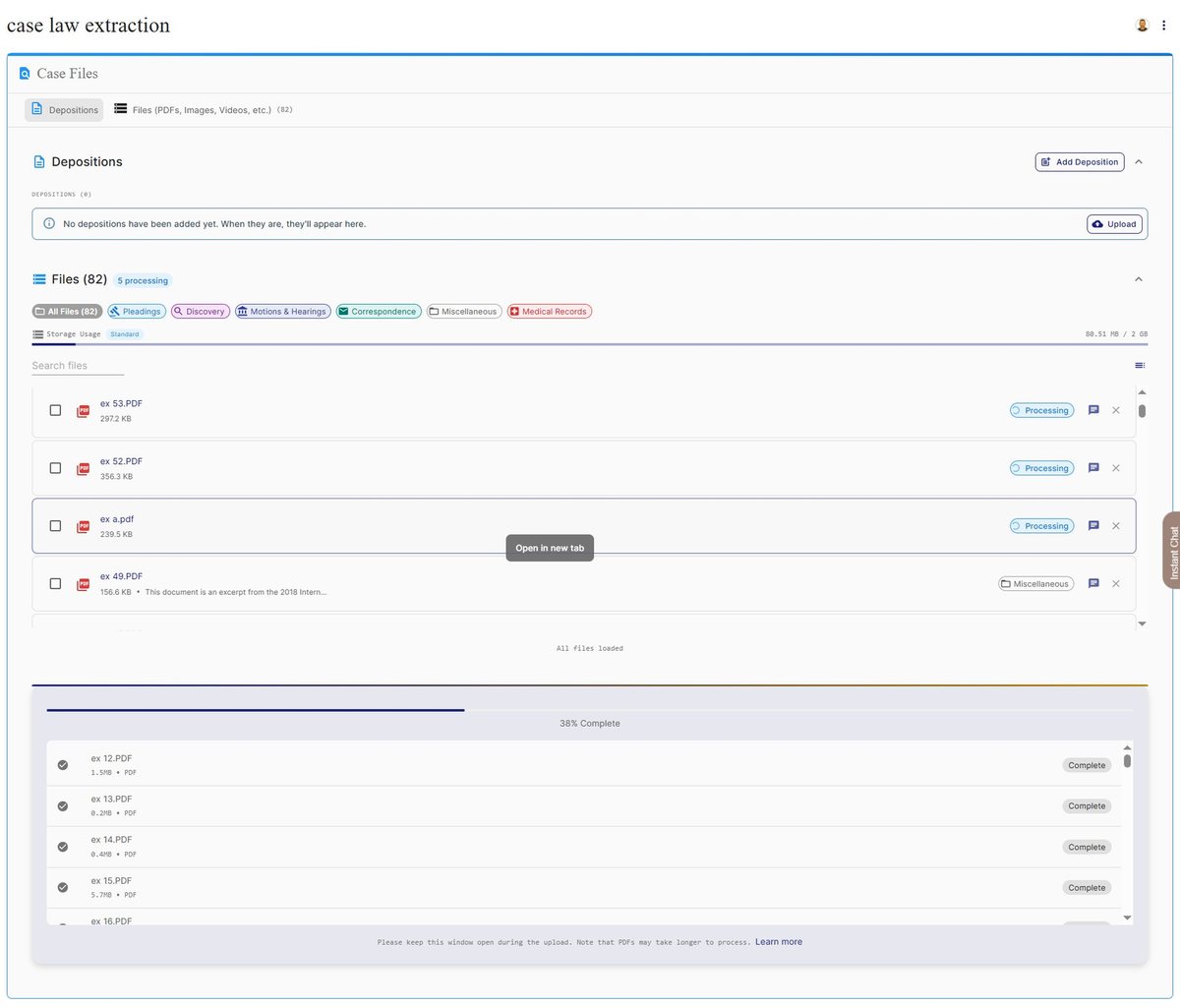Filter files by Correspondence

tap(379, 312)
